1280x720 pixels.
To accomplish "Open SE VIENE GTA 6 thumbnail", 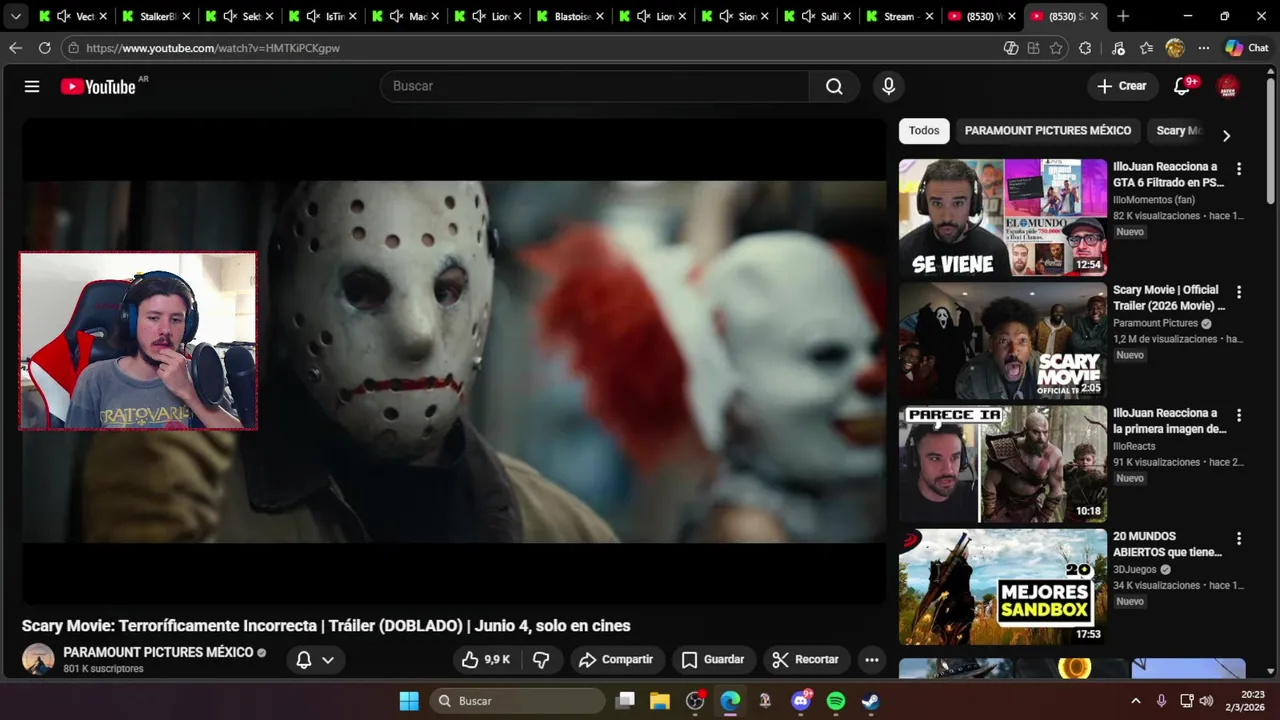I will 1003,218.
